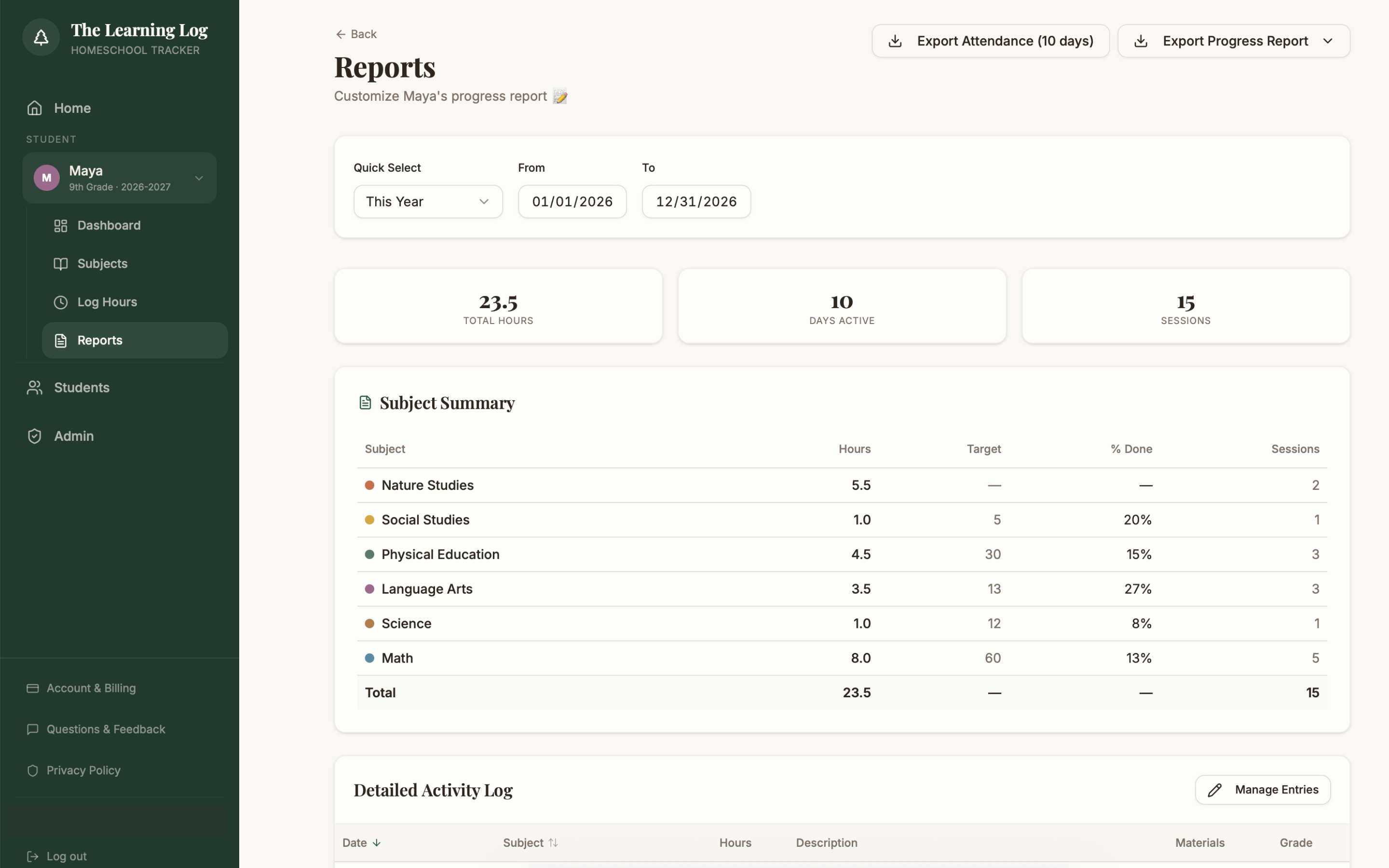Click the Privacy Policy shield icon

coord(33,771)
